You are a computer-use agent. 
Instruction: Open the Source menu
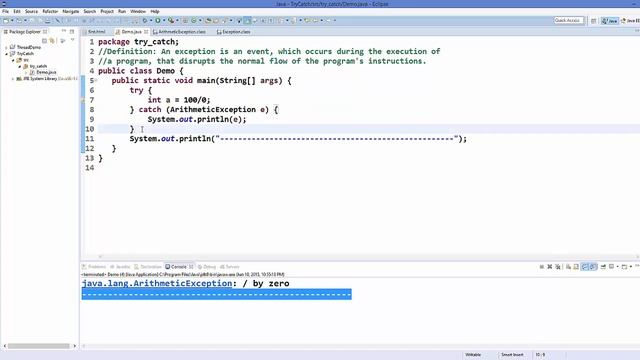31,11
